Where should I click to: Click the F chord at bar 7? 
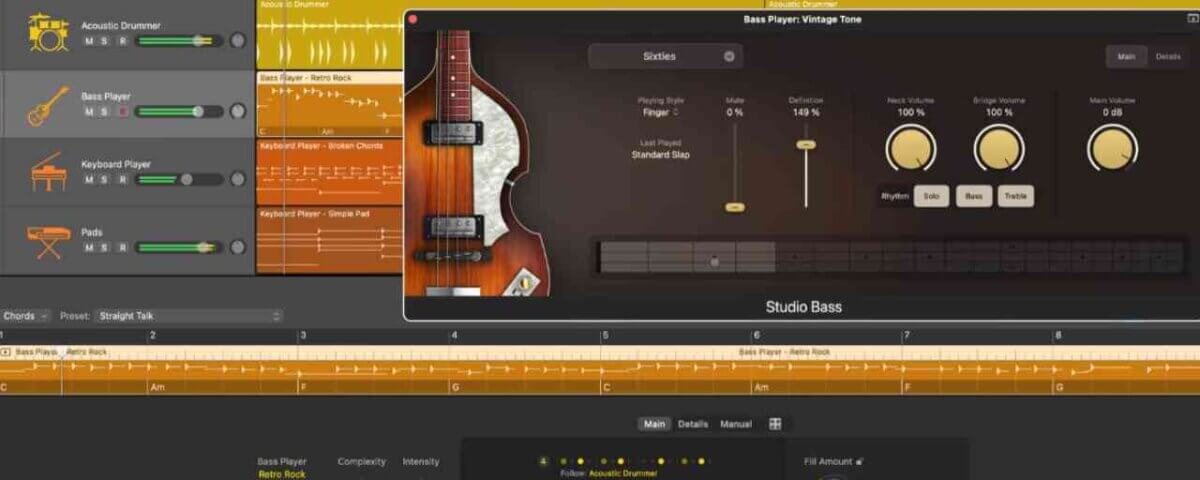tap(908, 387)
